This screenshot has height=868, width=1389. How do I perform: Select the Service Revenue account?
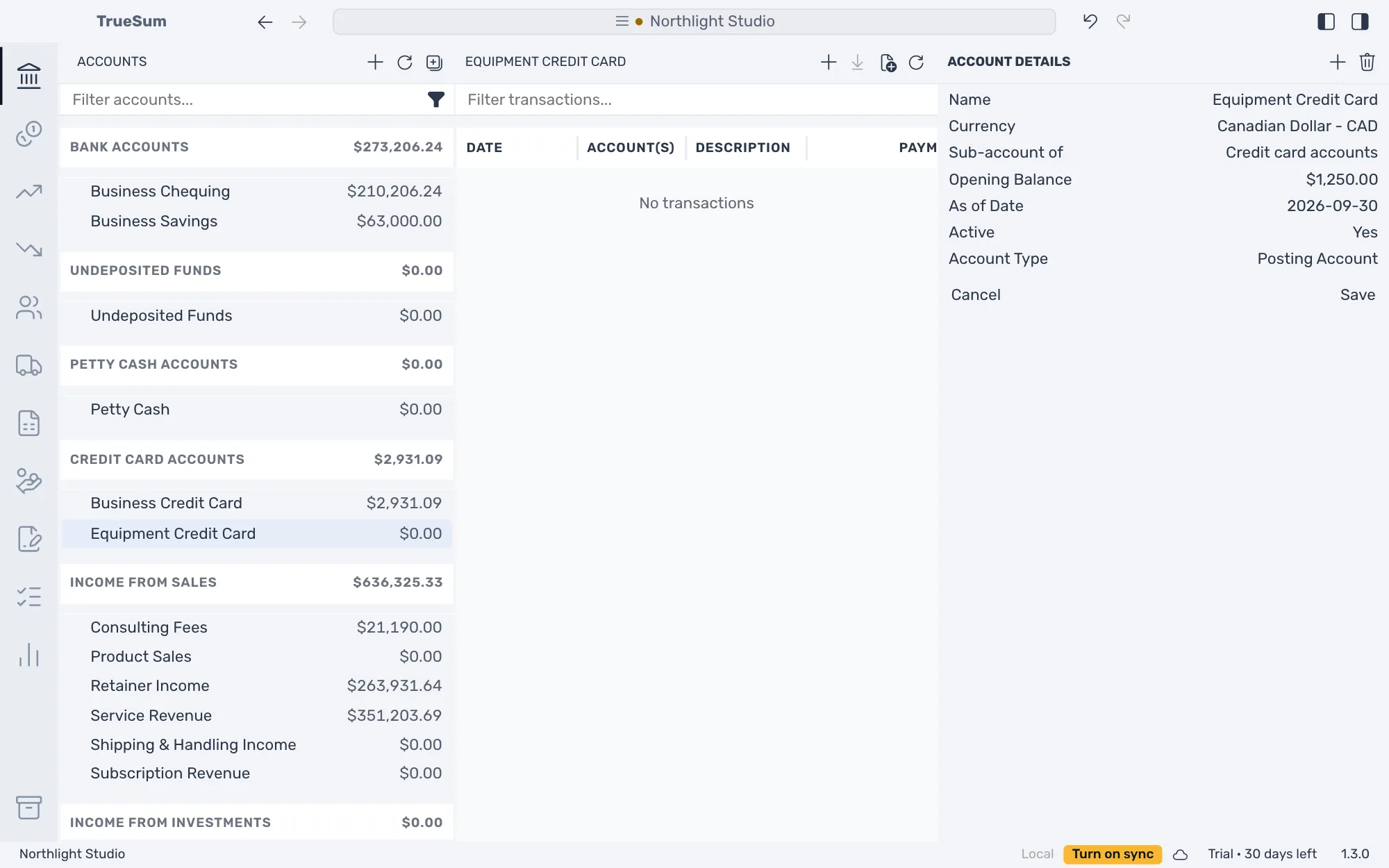(257, 716)
